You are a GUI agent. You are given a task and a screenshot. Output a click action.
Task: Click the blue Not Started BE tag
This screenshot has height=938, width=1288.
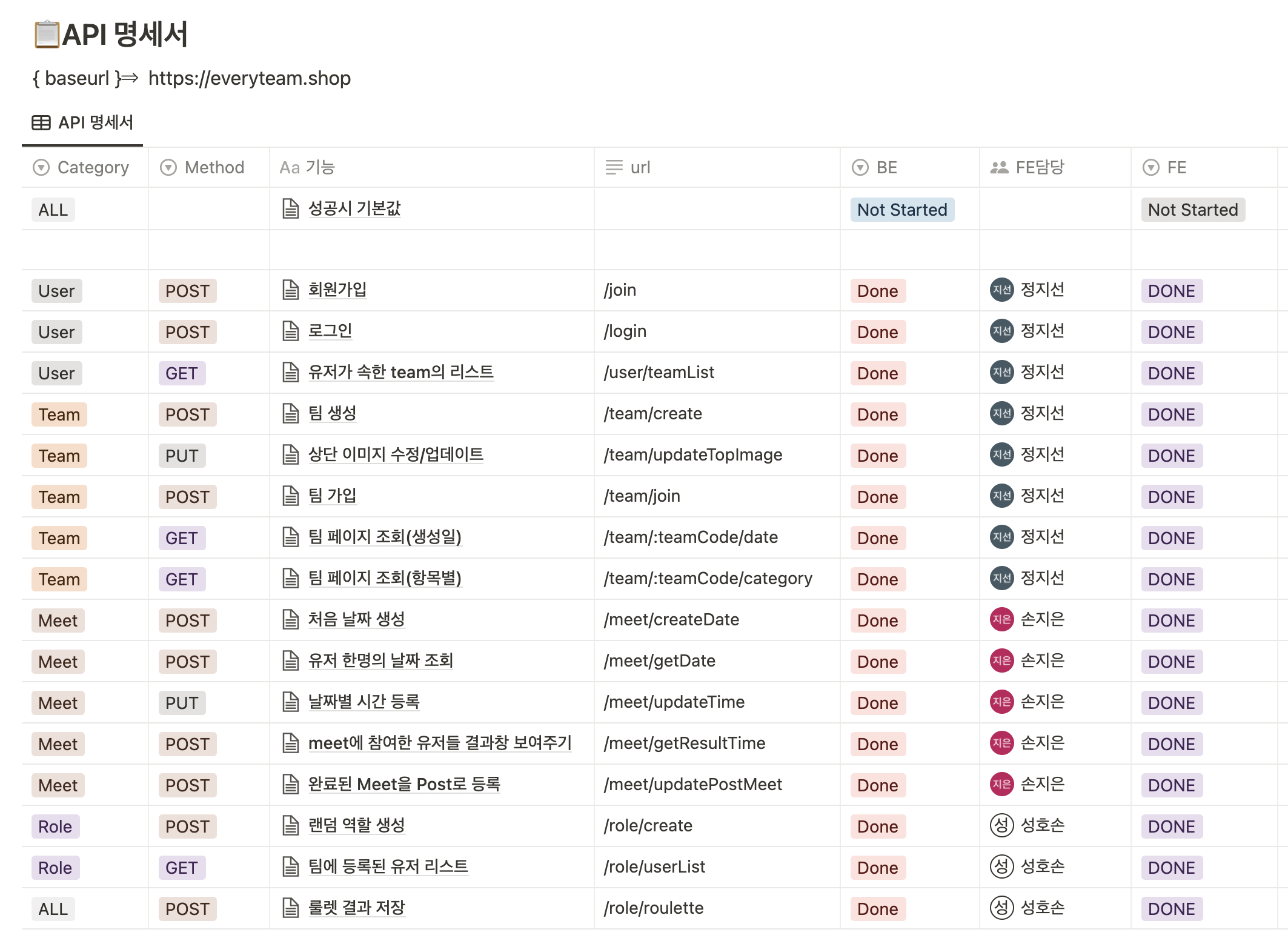[901, 210]
